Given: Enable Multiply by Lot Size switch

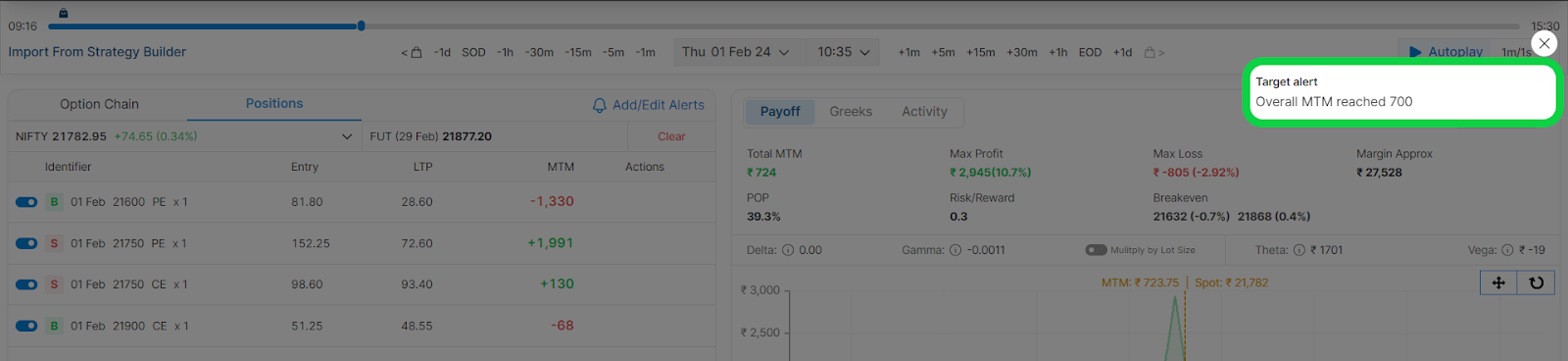Looking at the screenshot, I should pyautogui.click(x=1096, y=250).
